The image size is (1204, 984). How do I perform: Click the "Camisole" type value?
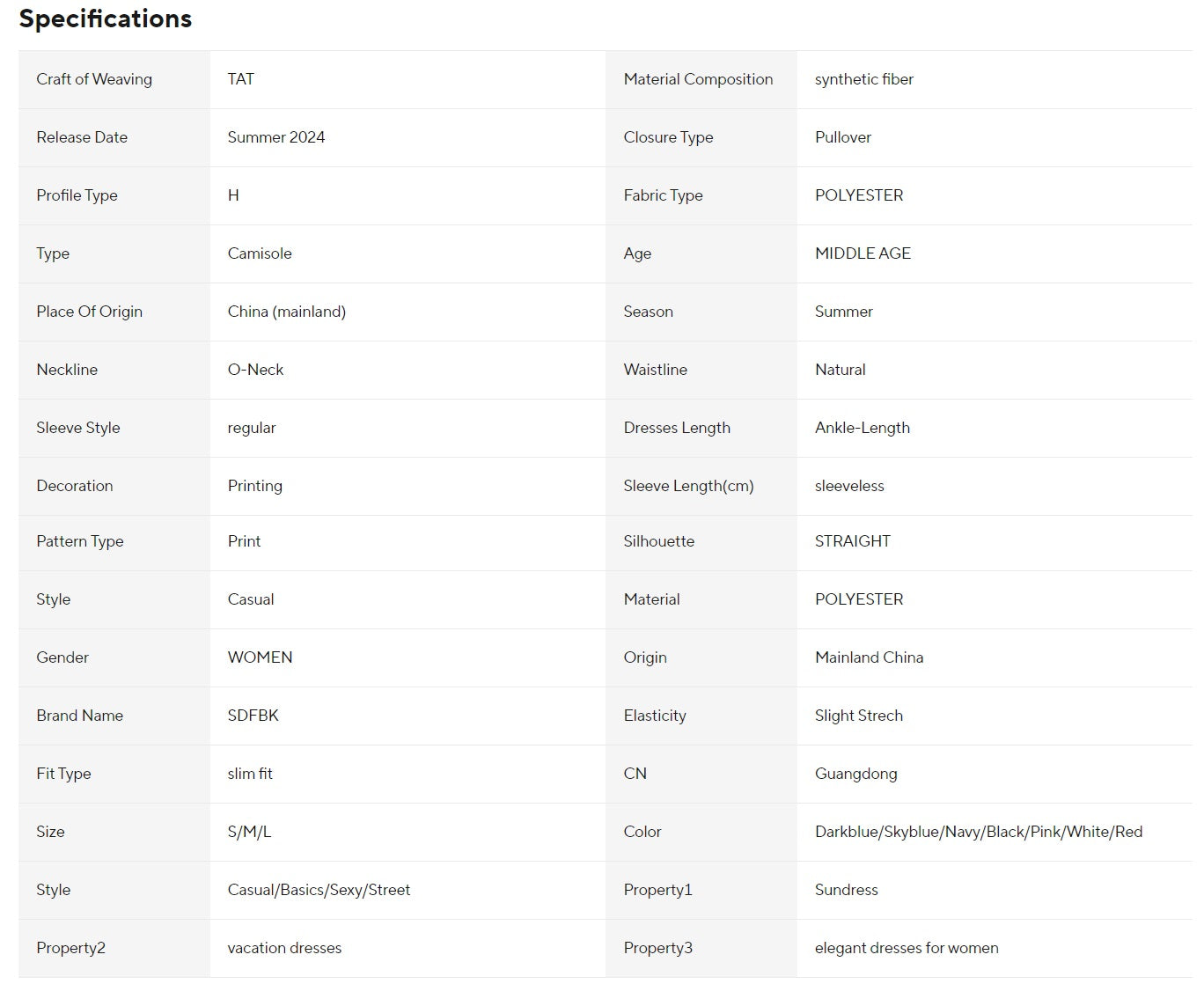coord(260,253)
